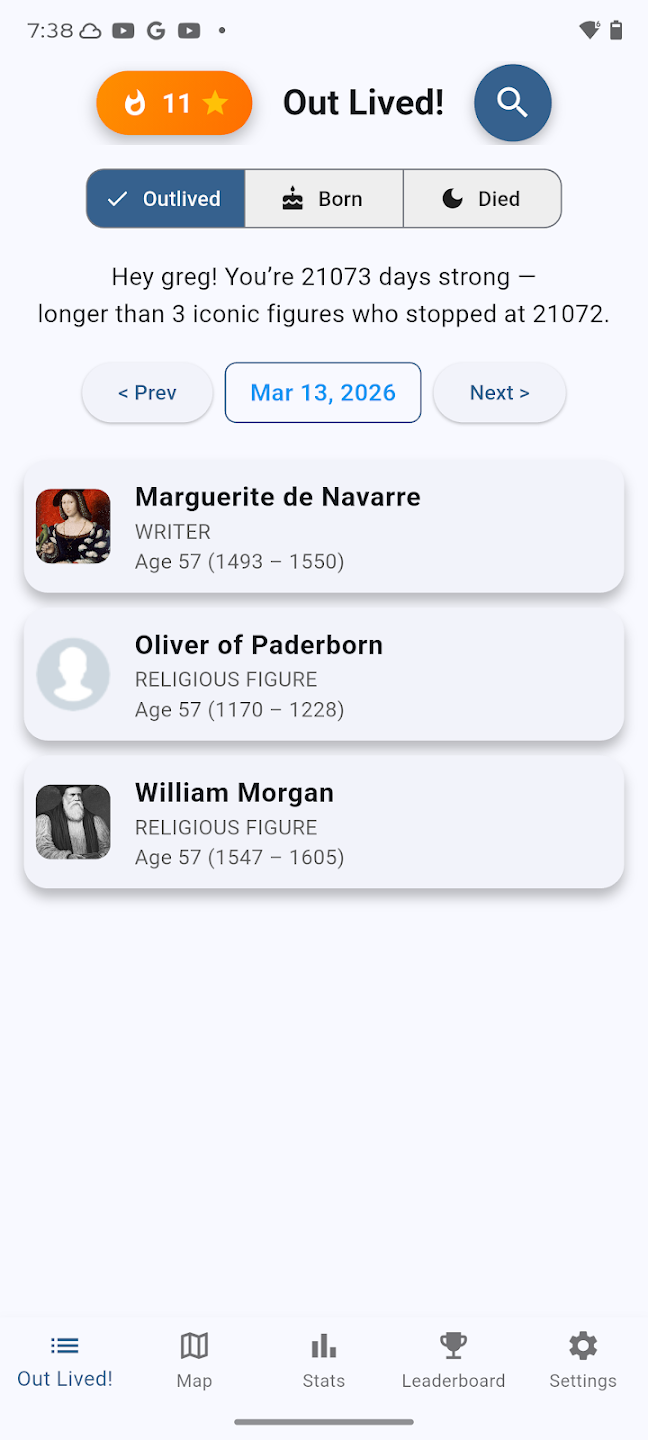Advance to next day with Next
The image size is (648, 1440).
click(x=499, y=393)
